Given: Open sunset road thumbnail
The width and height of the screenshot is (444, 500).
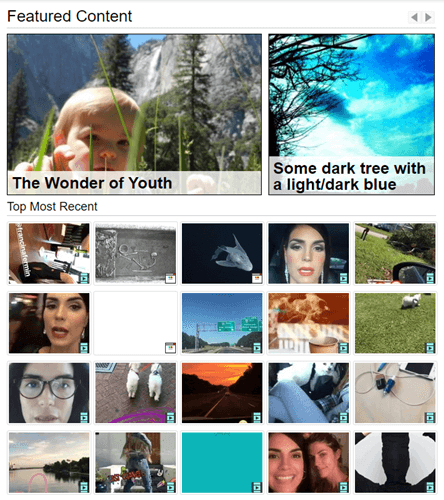Looking at the screenshot, I should (222, 393).
